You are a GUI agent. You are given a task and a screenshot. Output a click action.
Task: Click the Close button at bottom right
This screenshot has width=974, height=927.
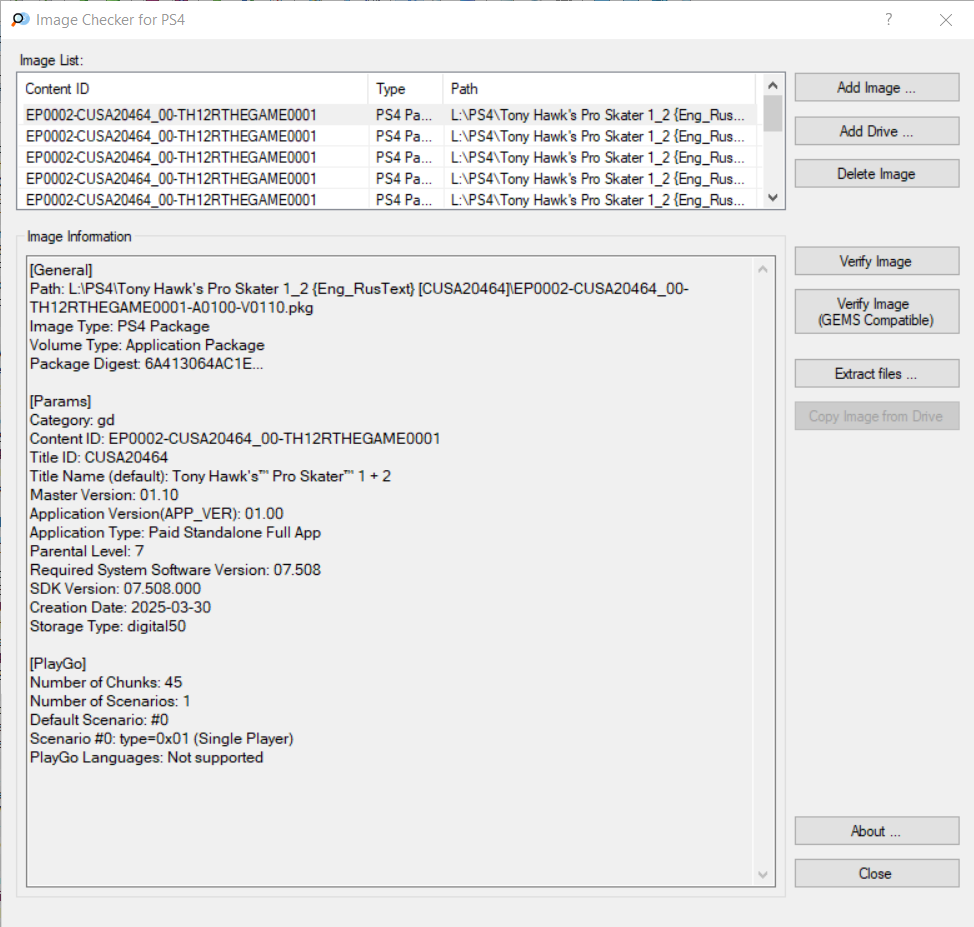876,873
